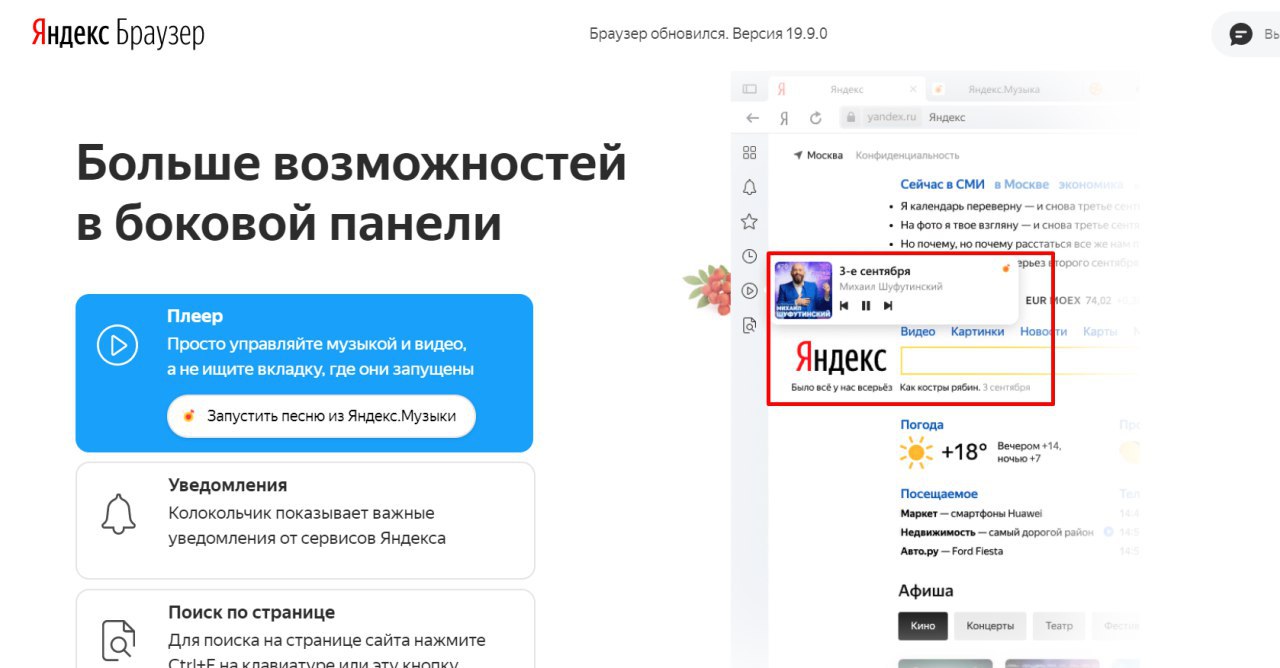
Task: Click the yandex.ru address bar
Action: click(x=990, y=117)
